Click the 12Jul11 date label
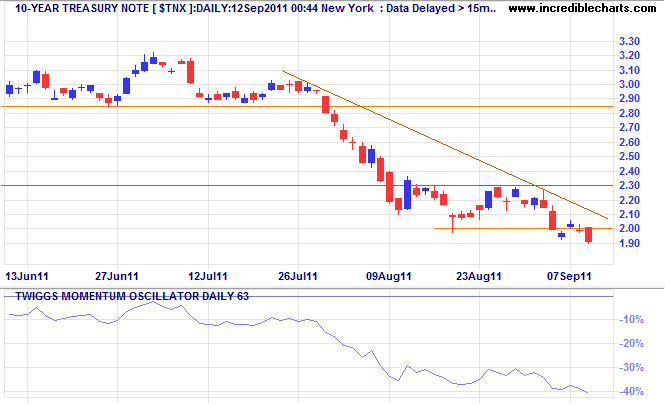The height and width of the screenshot is (405, 665). coord(208,277)
